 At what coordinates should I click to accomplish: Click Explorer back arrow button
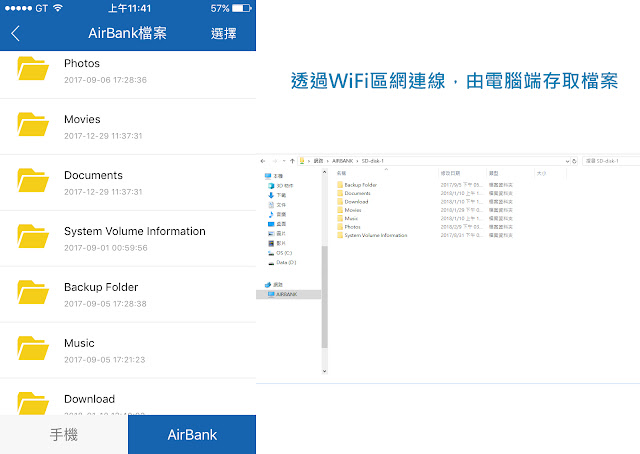(x=263, y=161)
